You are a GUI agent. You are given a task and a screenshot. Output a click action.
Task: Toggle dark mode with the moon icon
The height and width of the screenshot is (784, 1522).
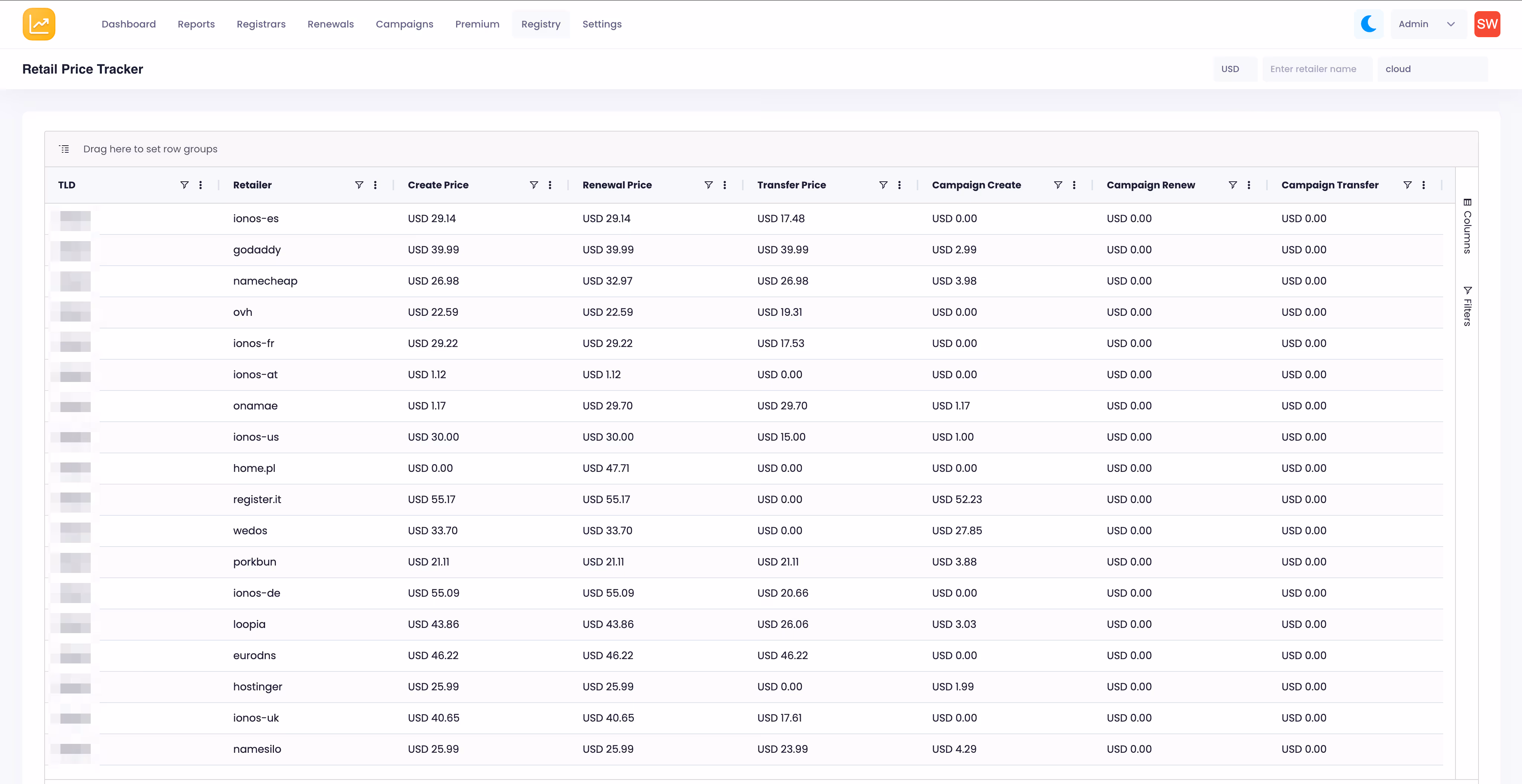click(x=1368, y=24)
